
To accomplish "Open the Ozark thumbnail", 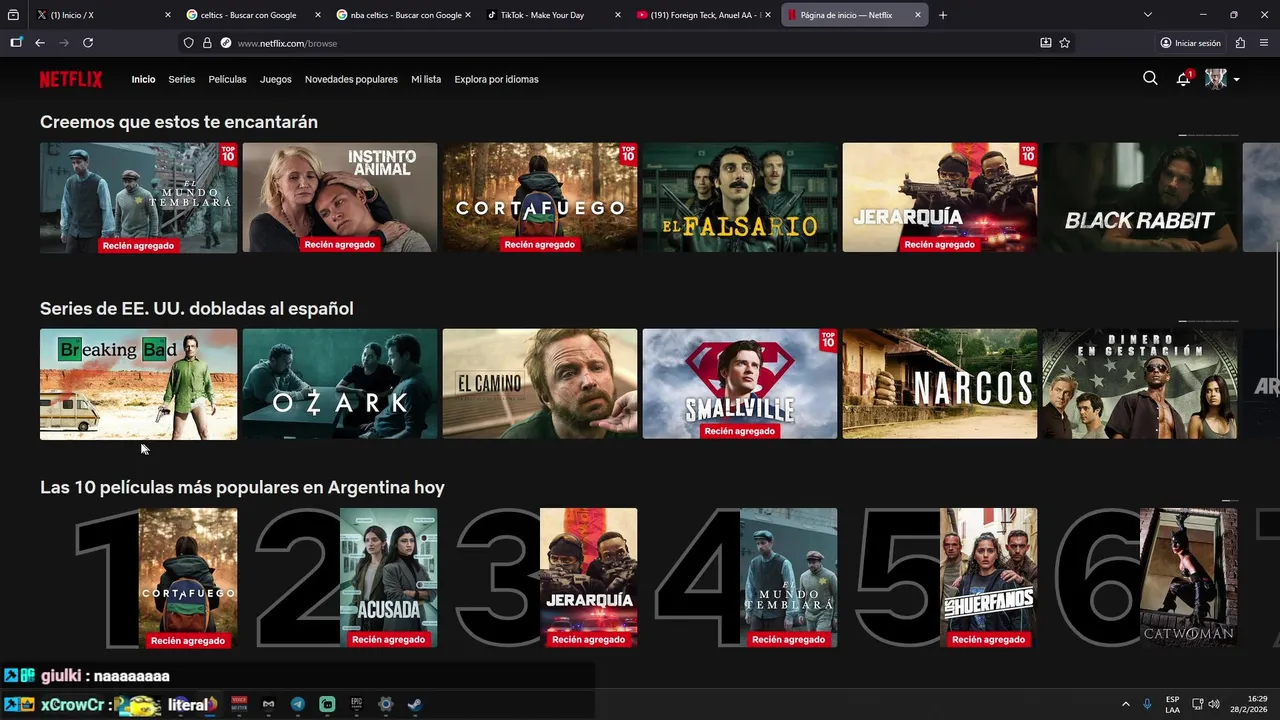I will click(340, 384).
